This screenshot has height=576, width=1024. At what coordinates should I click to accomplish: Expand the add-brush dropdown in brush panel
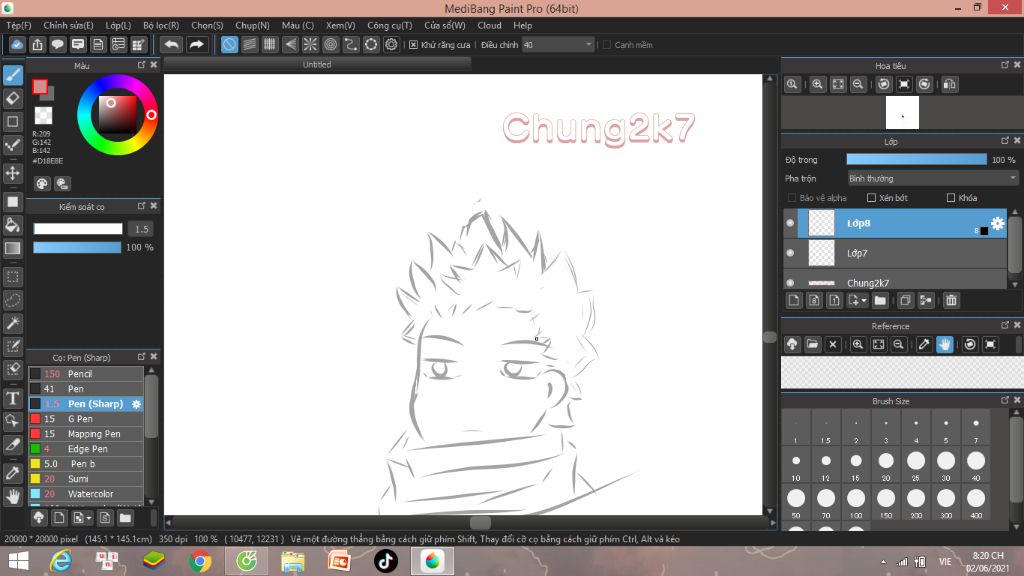point(89,518)
